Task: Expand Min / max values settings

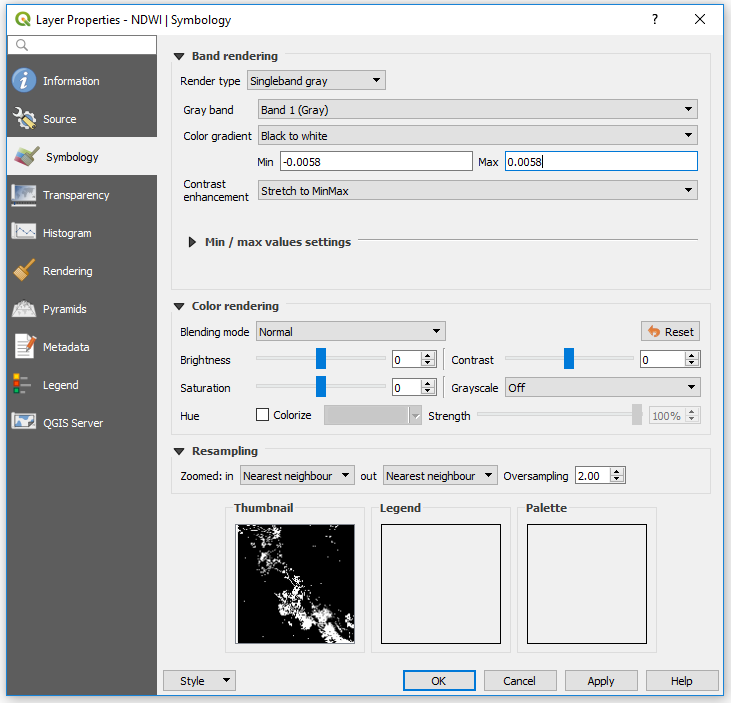Action: [x=193, y=242]
